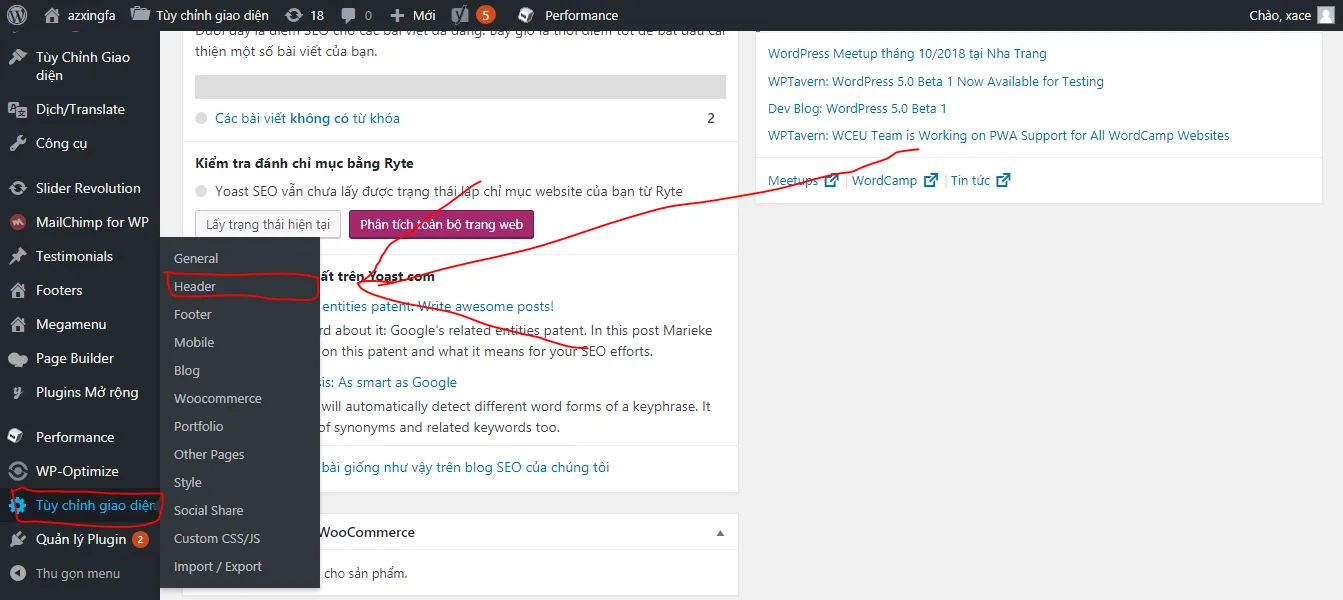Click the Dịch/Translate sidebar icon

tap(17, 109)
